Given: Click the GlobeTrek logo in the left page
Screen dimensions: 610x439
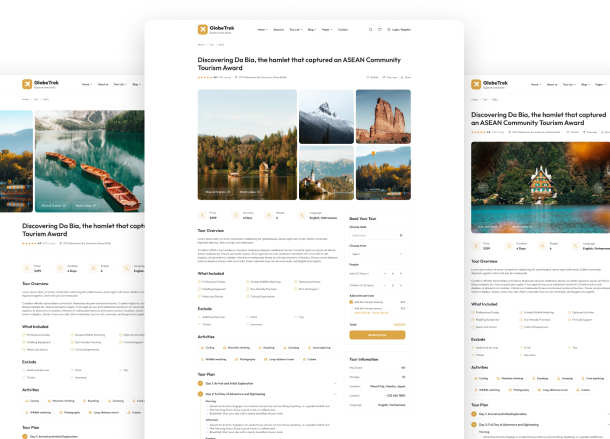Looking at the screenshot, I should click(x=40, y=84).
